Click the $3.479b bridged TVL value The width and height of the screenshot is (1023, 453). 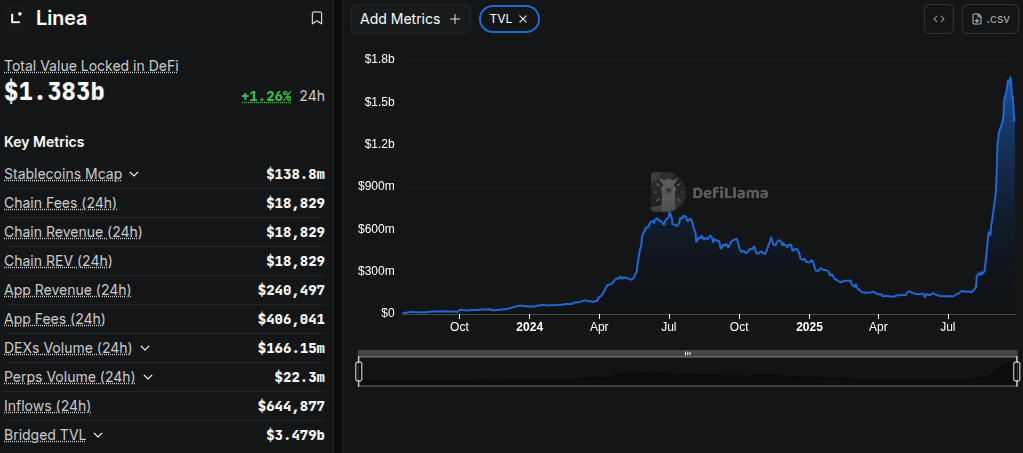(x=296, y=435)
